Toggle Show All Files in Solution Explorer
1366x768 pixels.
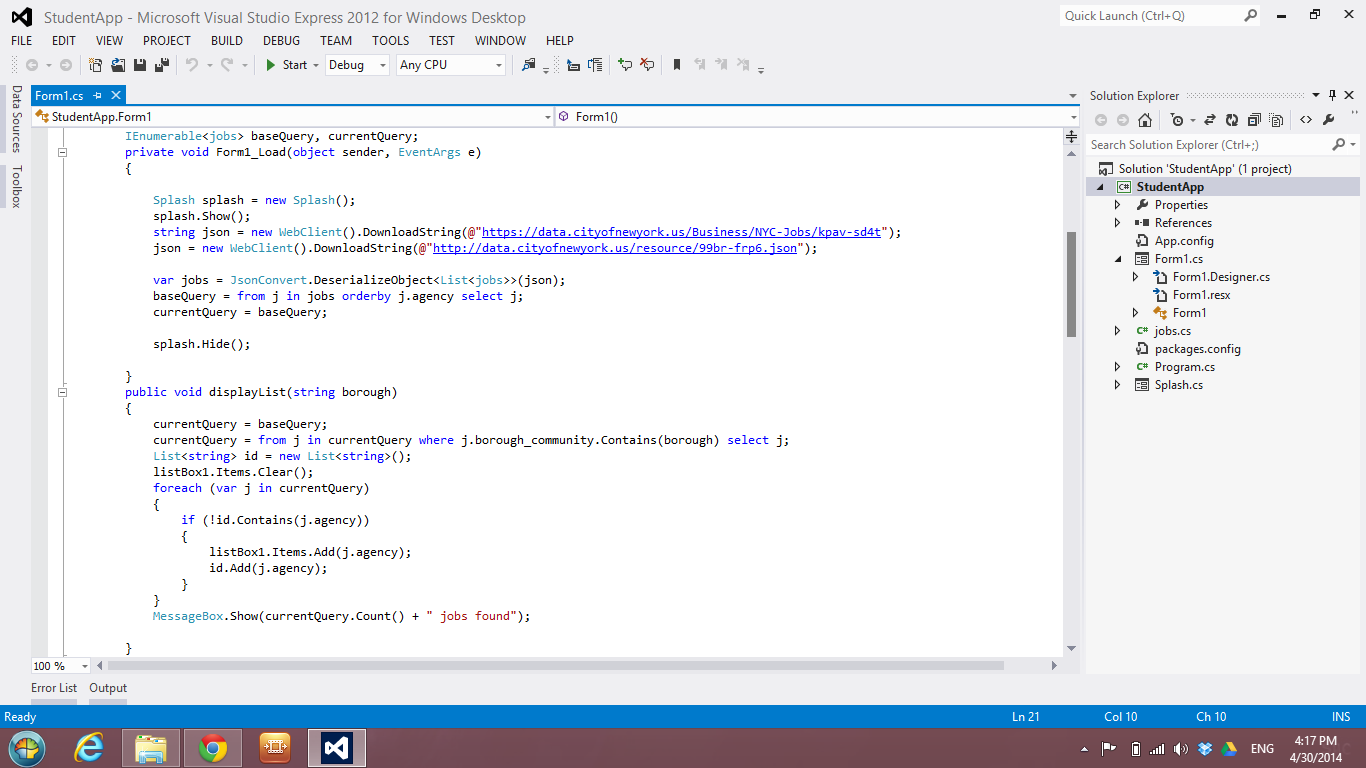[1276, 121]
